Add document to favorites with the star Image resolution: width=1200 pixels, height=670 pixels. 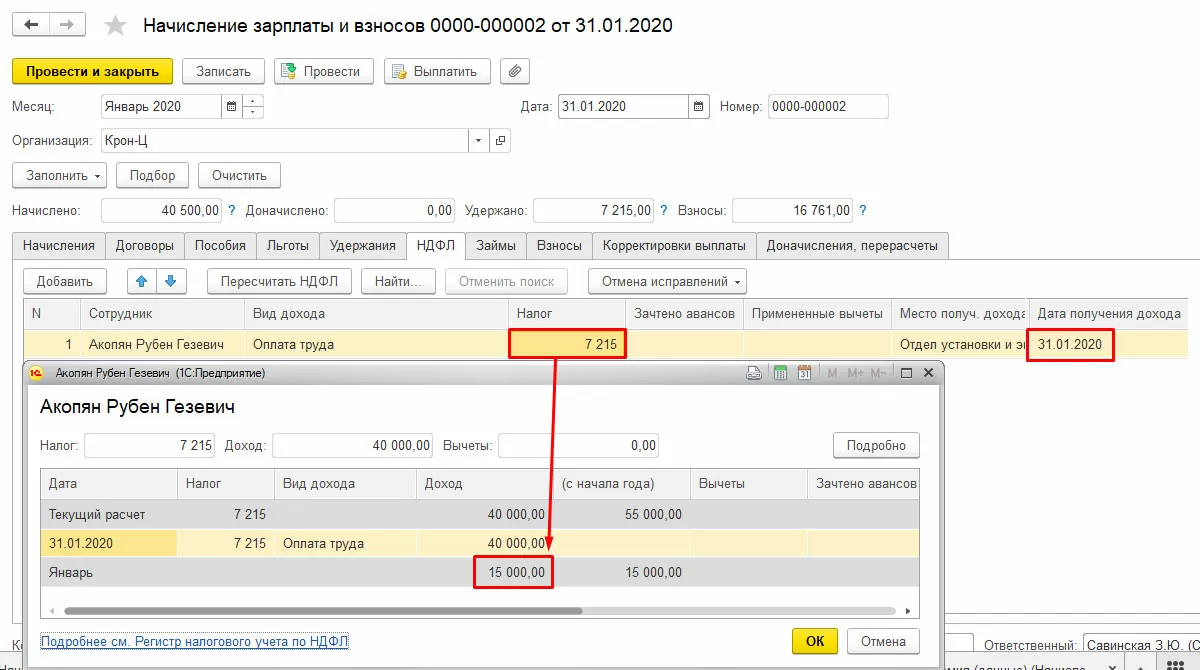[116, 26]
